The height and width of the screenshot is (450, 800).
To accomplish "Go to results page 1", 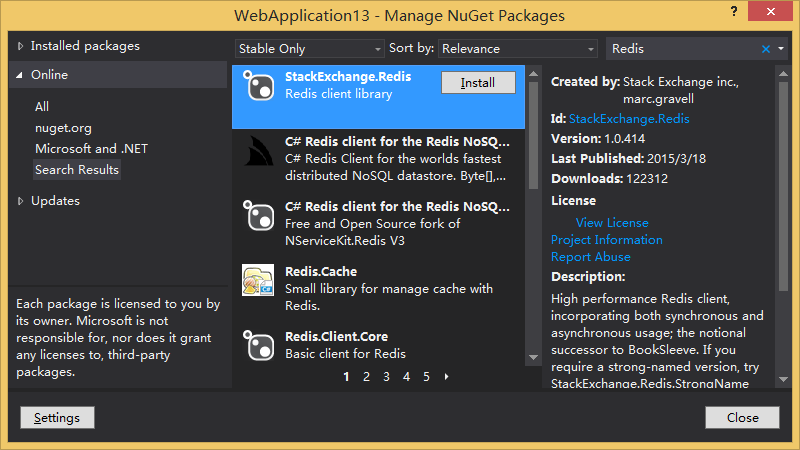I will point(346,377).
